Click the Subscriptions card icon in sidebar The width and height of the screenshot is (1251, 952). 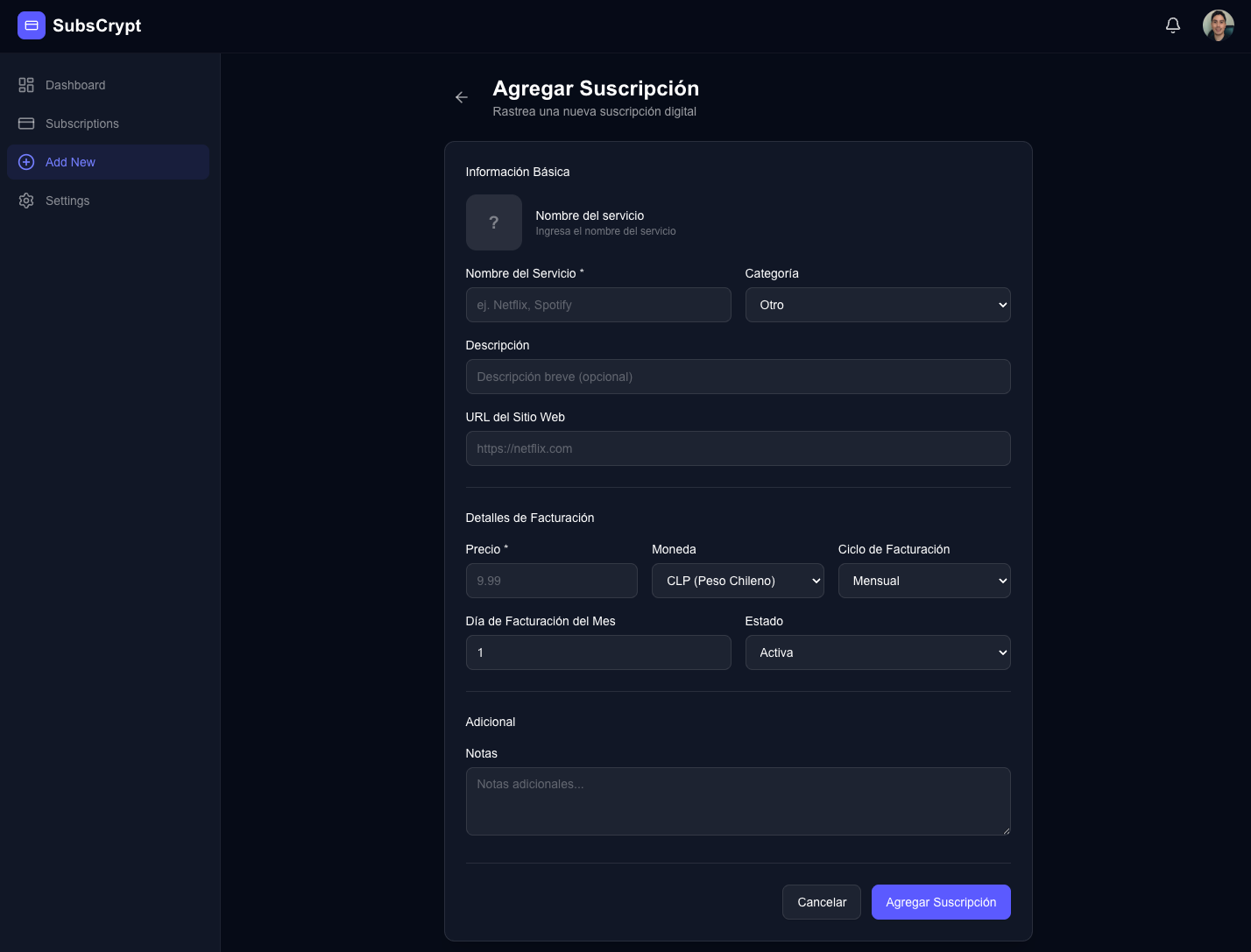point(26,123)
